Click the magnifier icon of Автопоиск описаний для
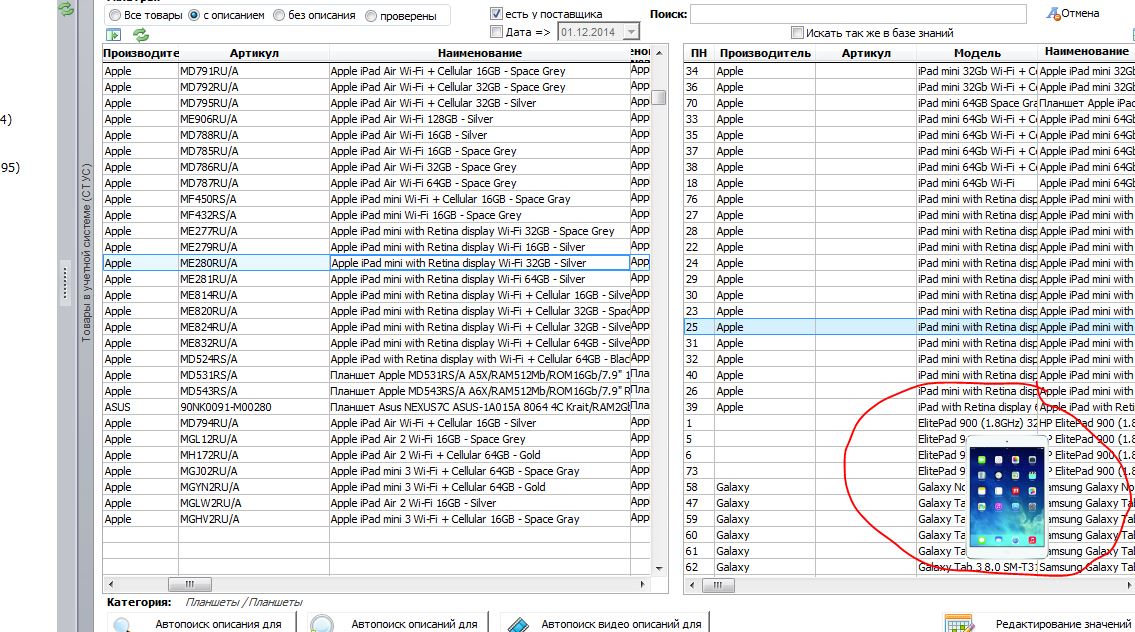The image size is (1135, 632). (322, 625)
